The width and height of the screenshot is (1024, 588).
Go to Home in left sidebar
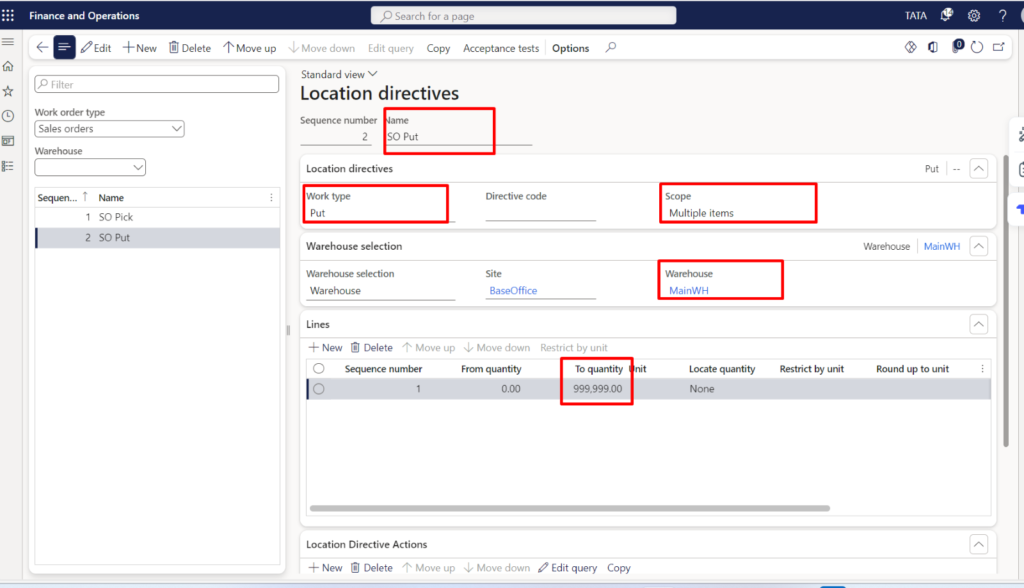[8, 66]
